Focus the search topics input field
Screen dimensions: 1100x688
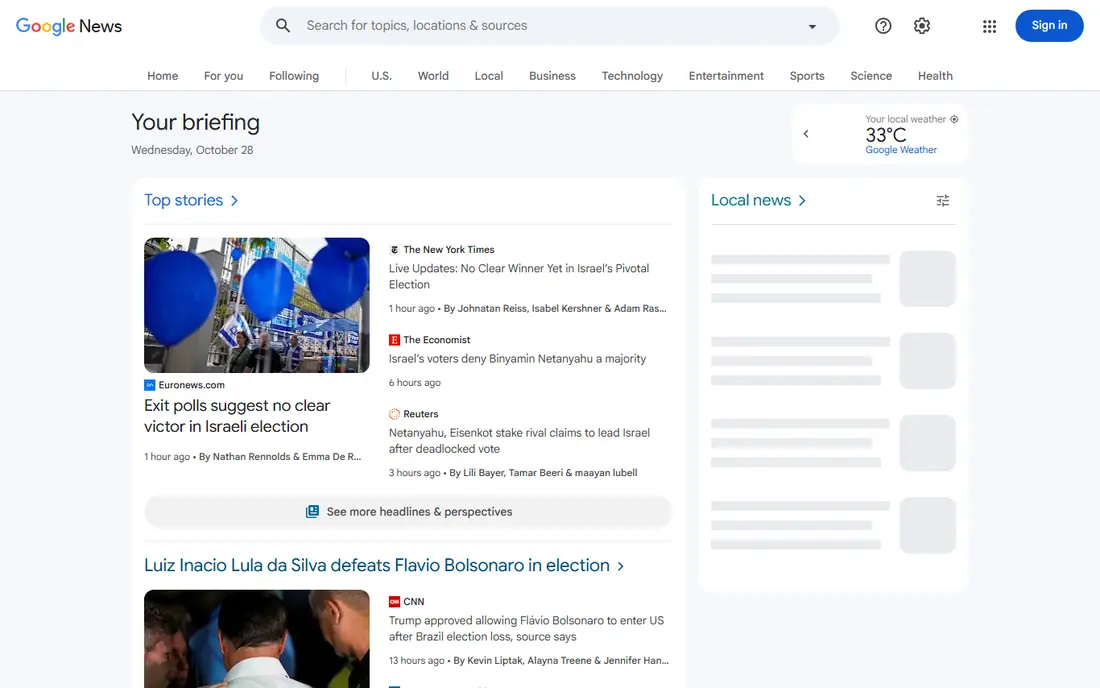tap(551, 25)
